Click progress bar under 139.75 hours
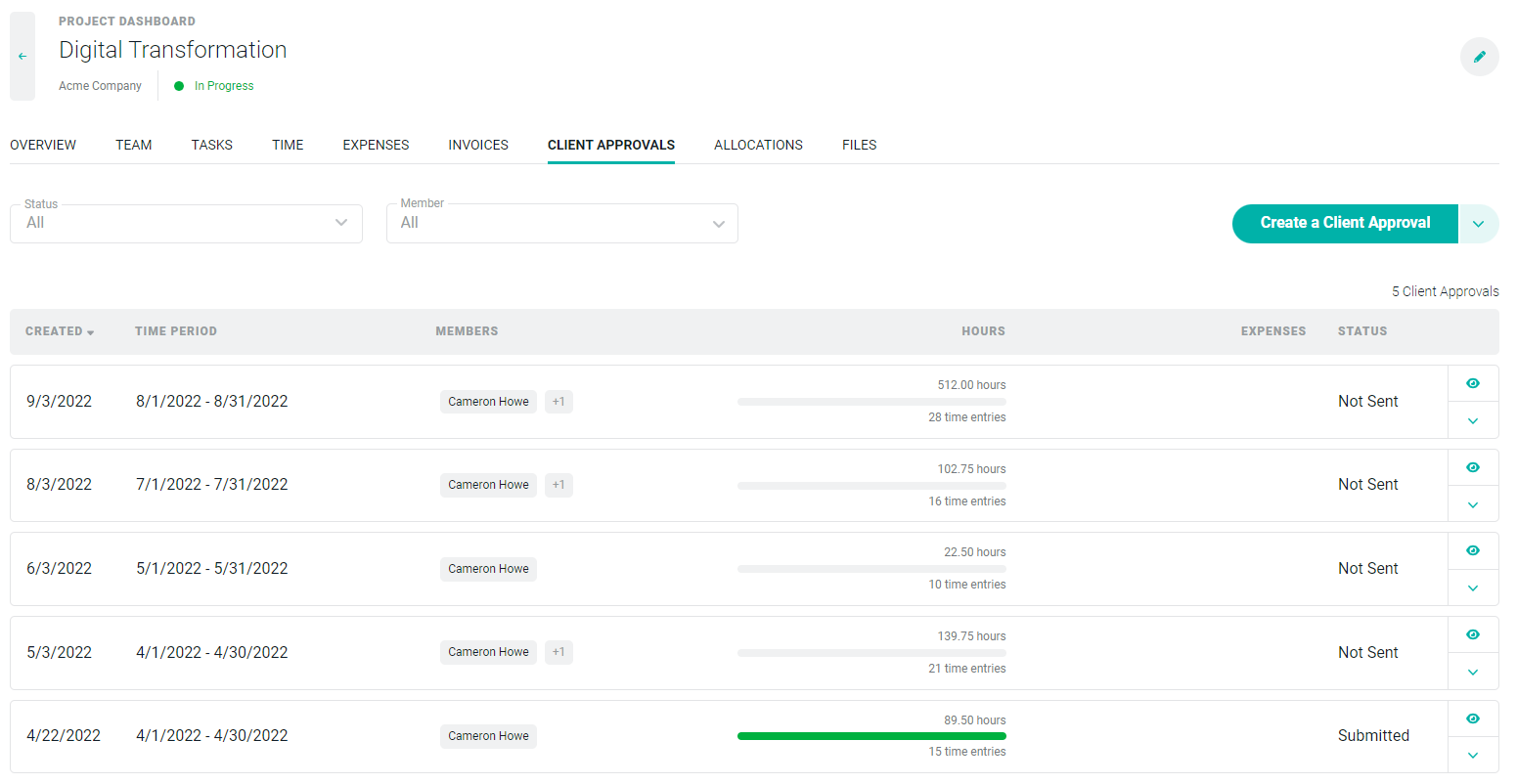This screenshot has width=1517, height=784. [871, 652]
